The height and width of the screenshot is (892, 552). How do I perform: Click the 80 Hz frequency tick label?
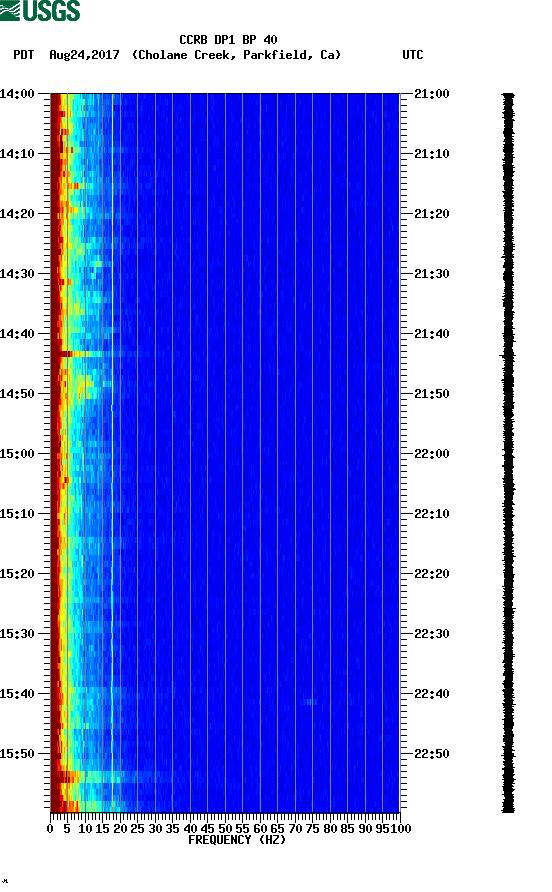[330, 829]
